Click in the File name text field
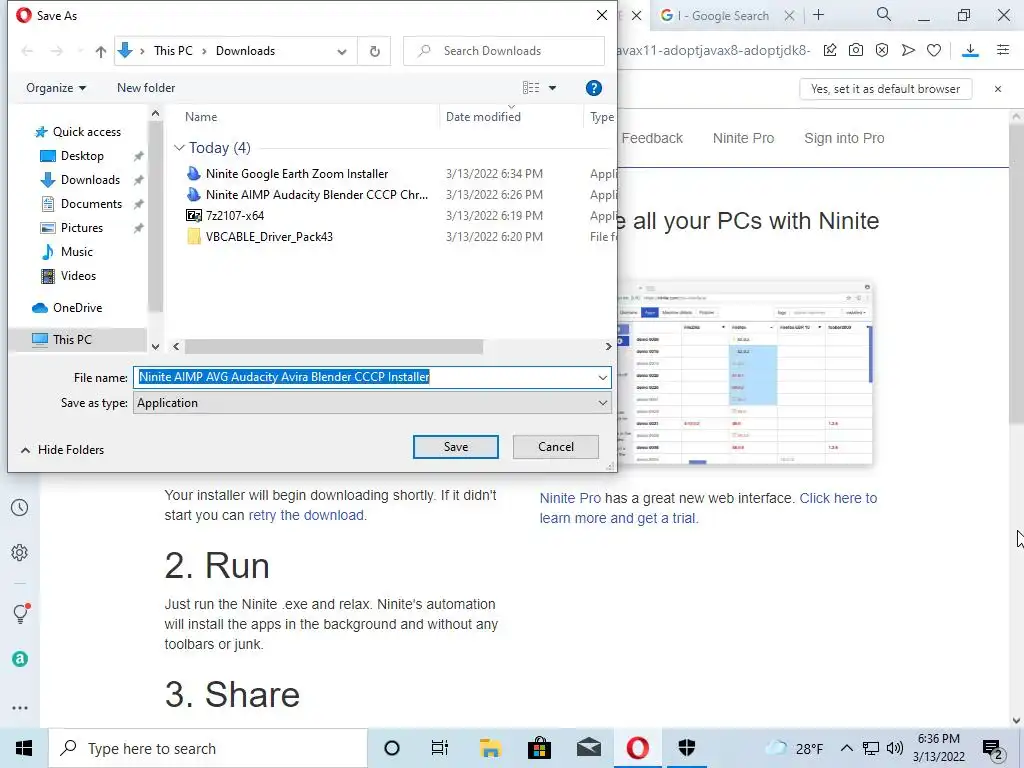This screenshot has width=1024, height=768. click(x=366, y=377)
